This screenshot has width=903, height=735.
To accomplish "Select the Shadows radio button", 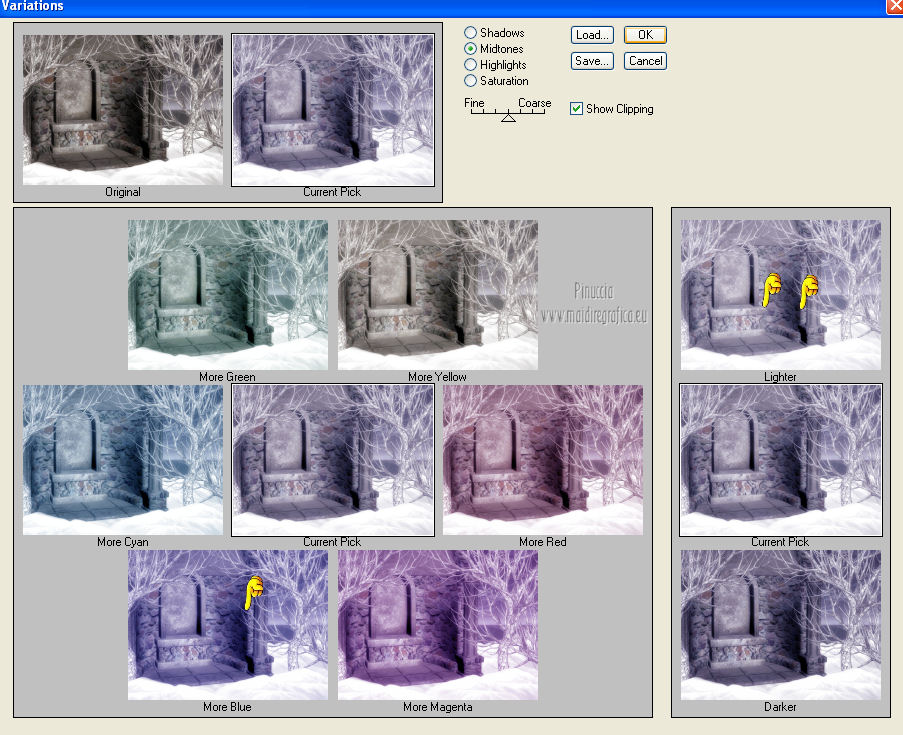I will click(x=471, y=33).
